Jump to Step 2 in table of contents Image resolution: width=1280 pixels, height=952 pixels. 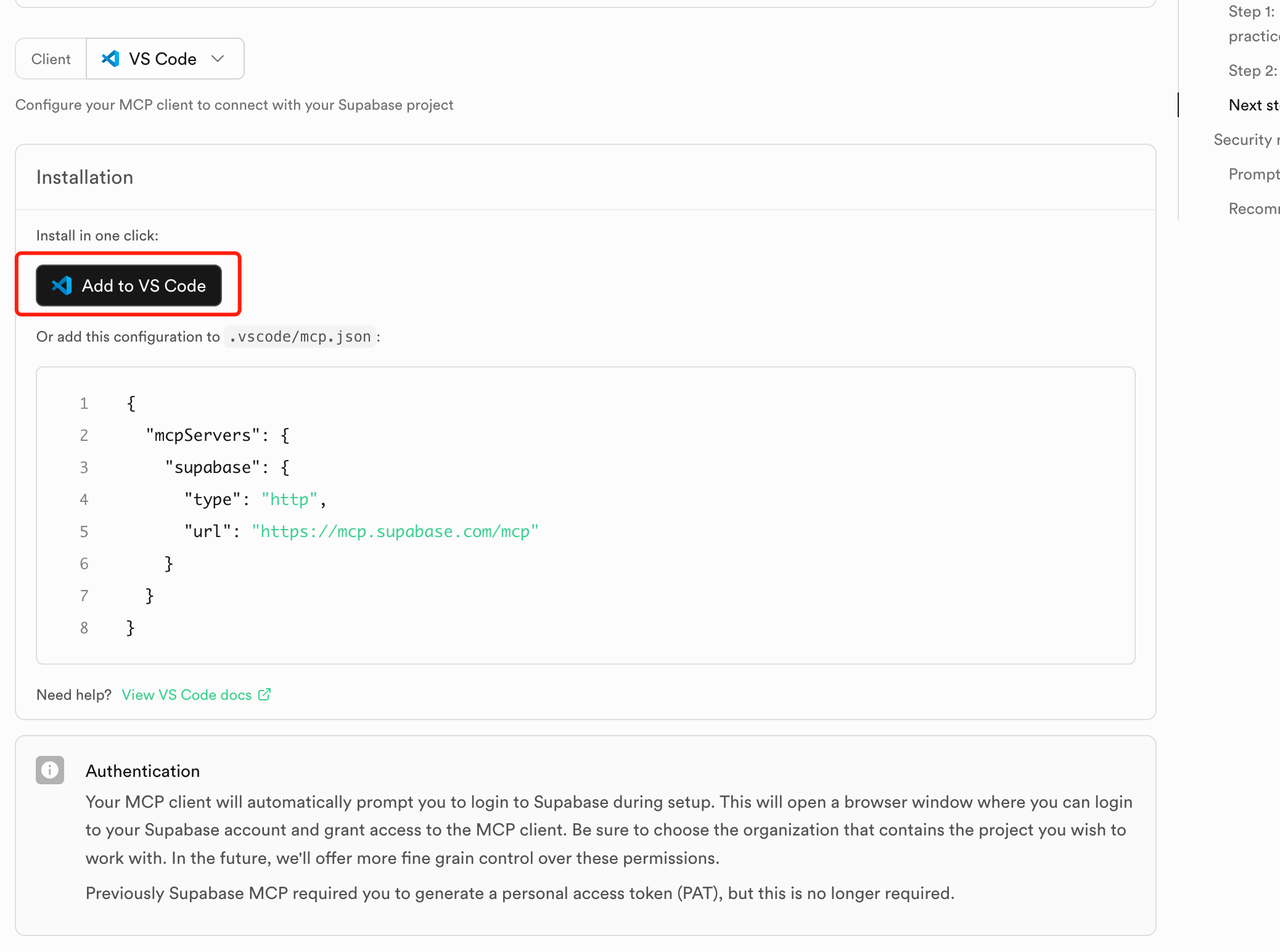point(1252,71)
